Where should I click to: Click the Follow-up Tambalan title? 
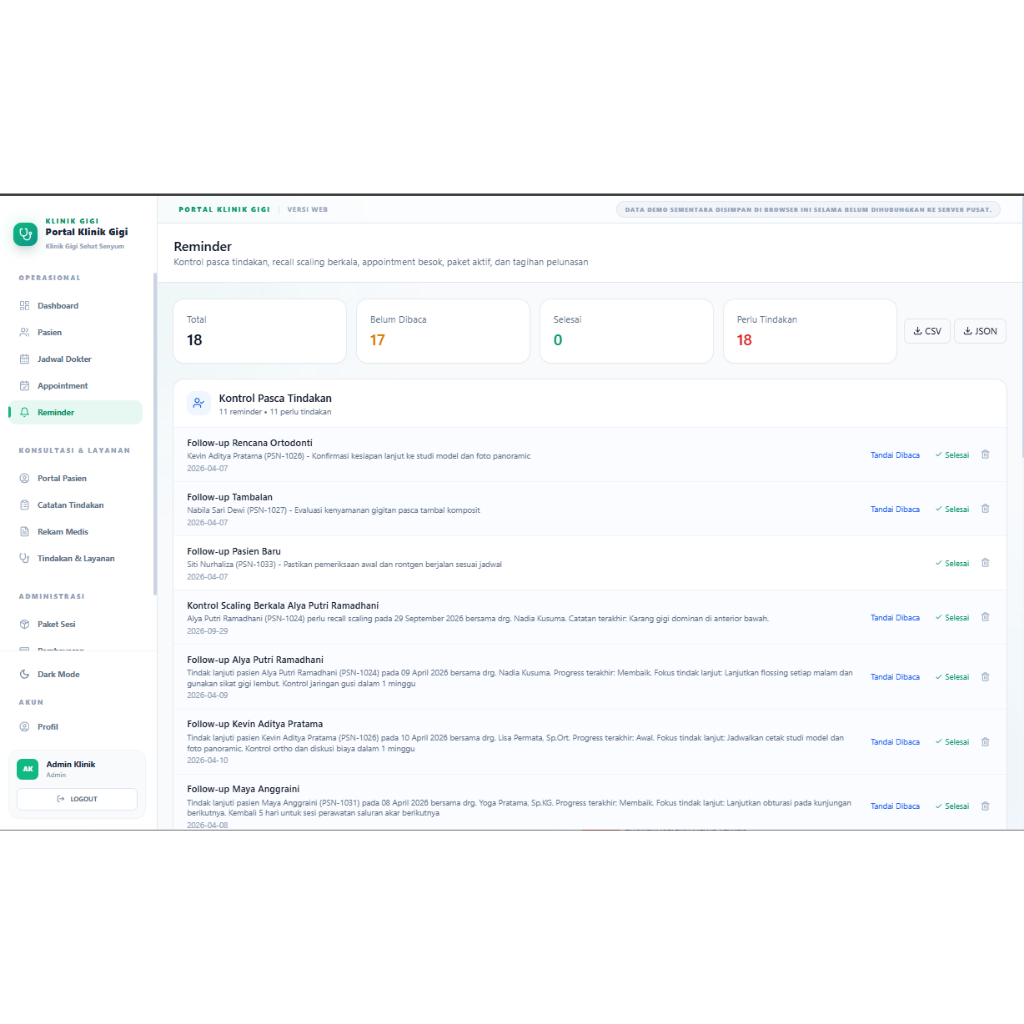230,497
